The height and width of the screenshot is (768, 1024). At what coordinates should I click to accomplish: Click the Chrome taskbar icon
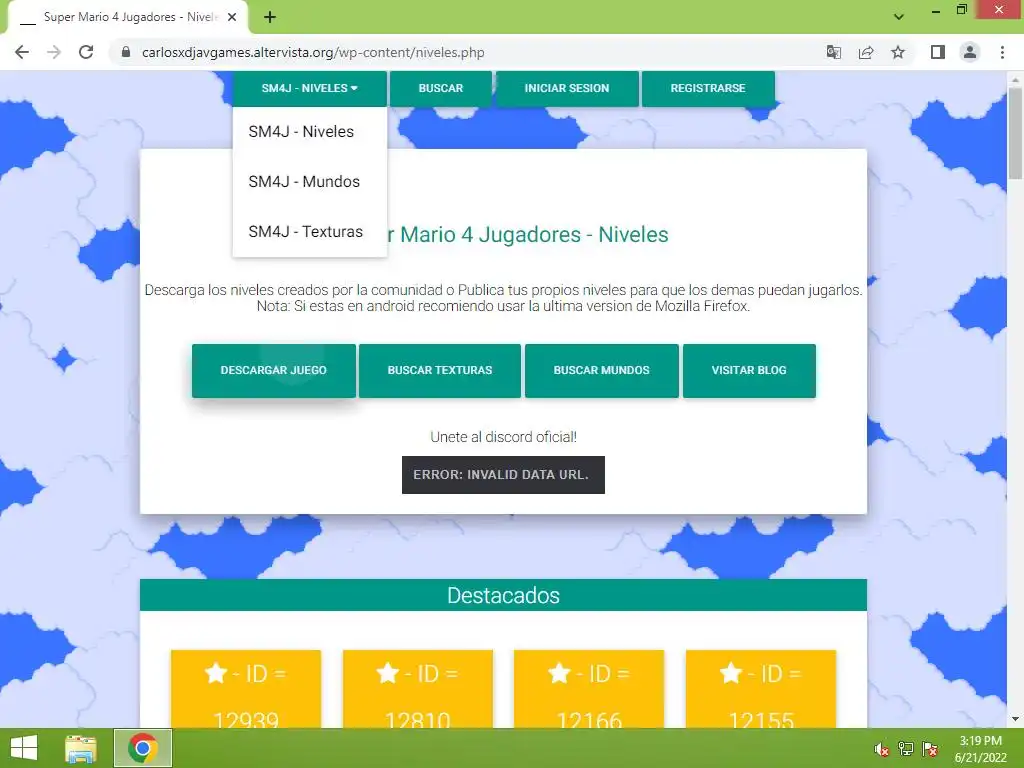tap(143, 748)
